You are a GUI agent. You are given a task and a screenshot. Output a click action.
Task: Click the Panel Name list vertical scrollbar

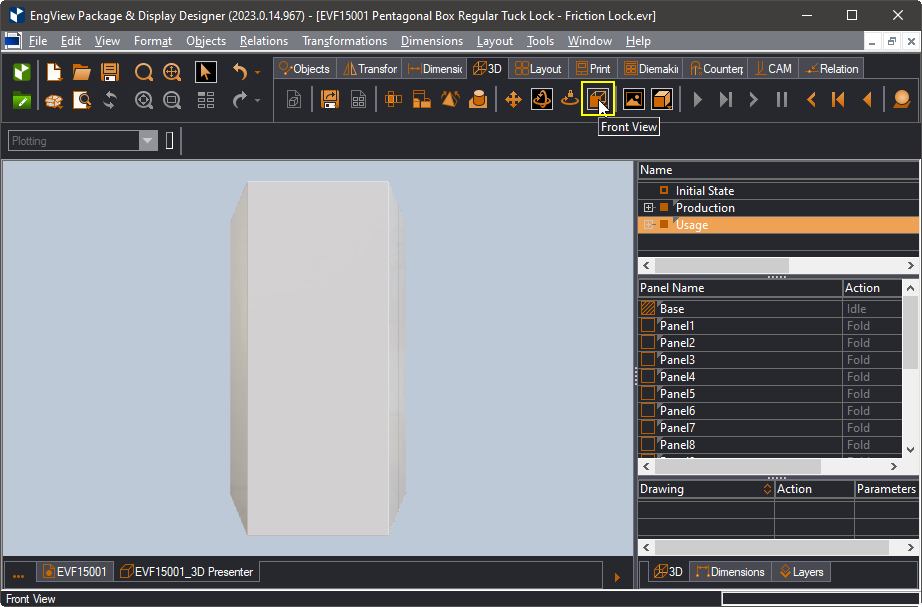point(910,369)
